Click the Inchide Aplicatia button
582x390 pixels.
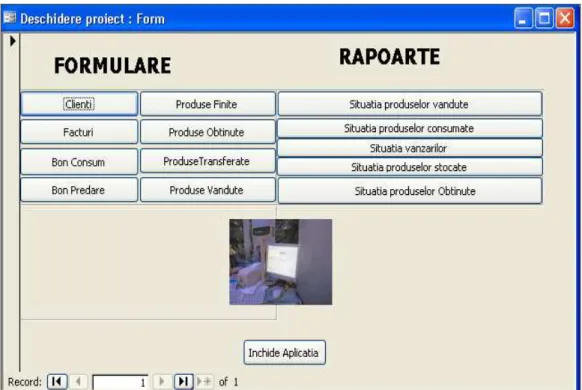[x=285, y=352]
